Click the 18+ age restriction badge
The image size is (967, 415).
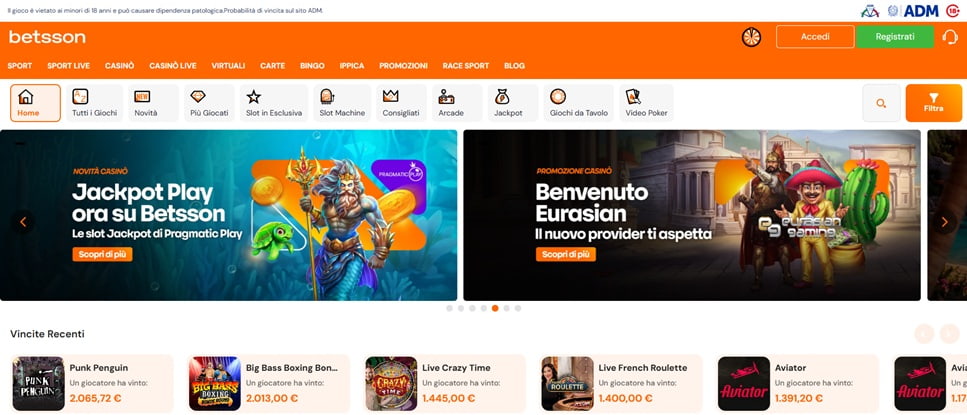(952, 10)
